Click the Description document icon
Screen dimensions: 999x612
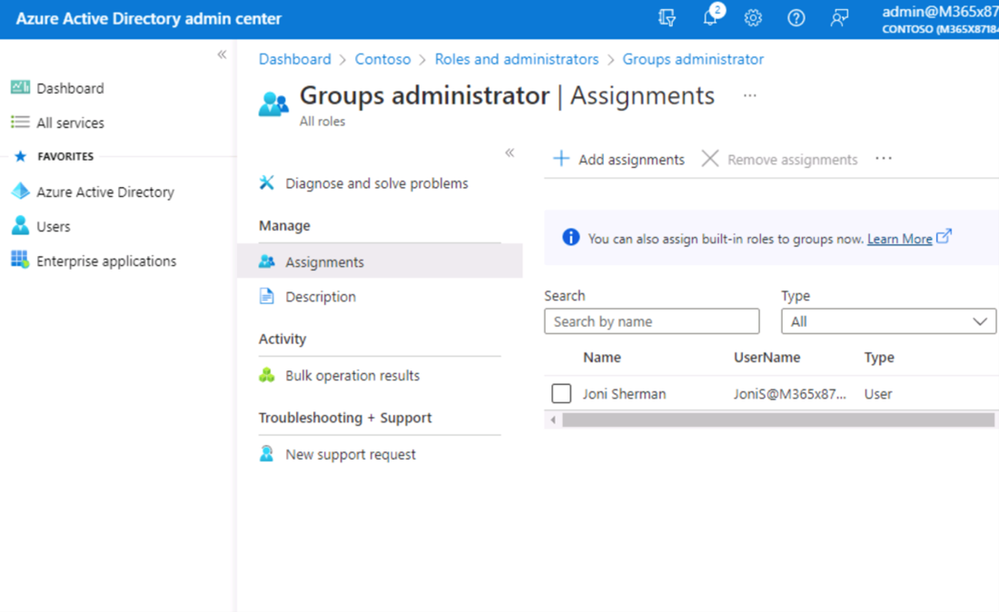pos(267,296)
